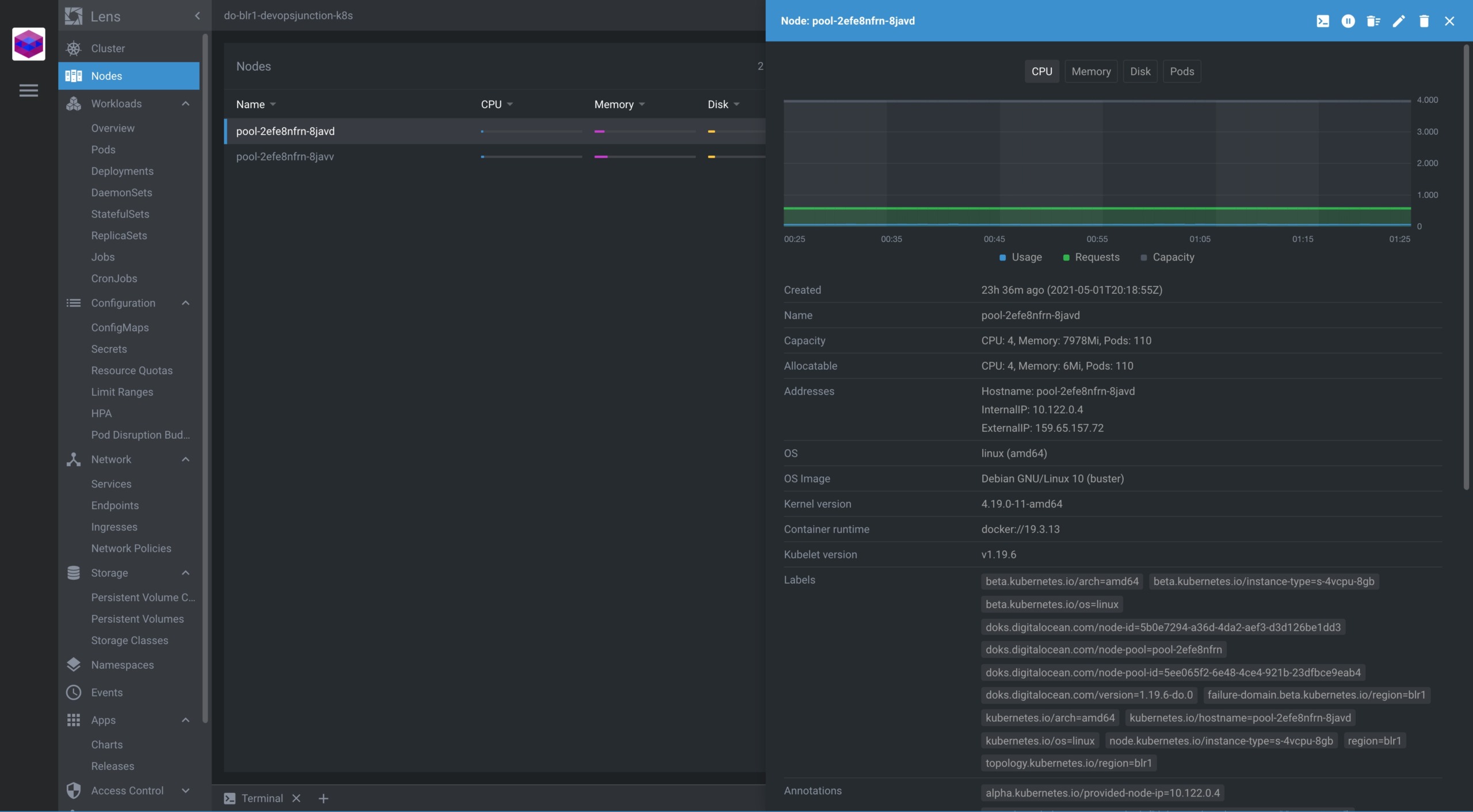Switch chart to Pods tab

(x=1182, y=71)
